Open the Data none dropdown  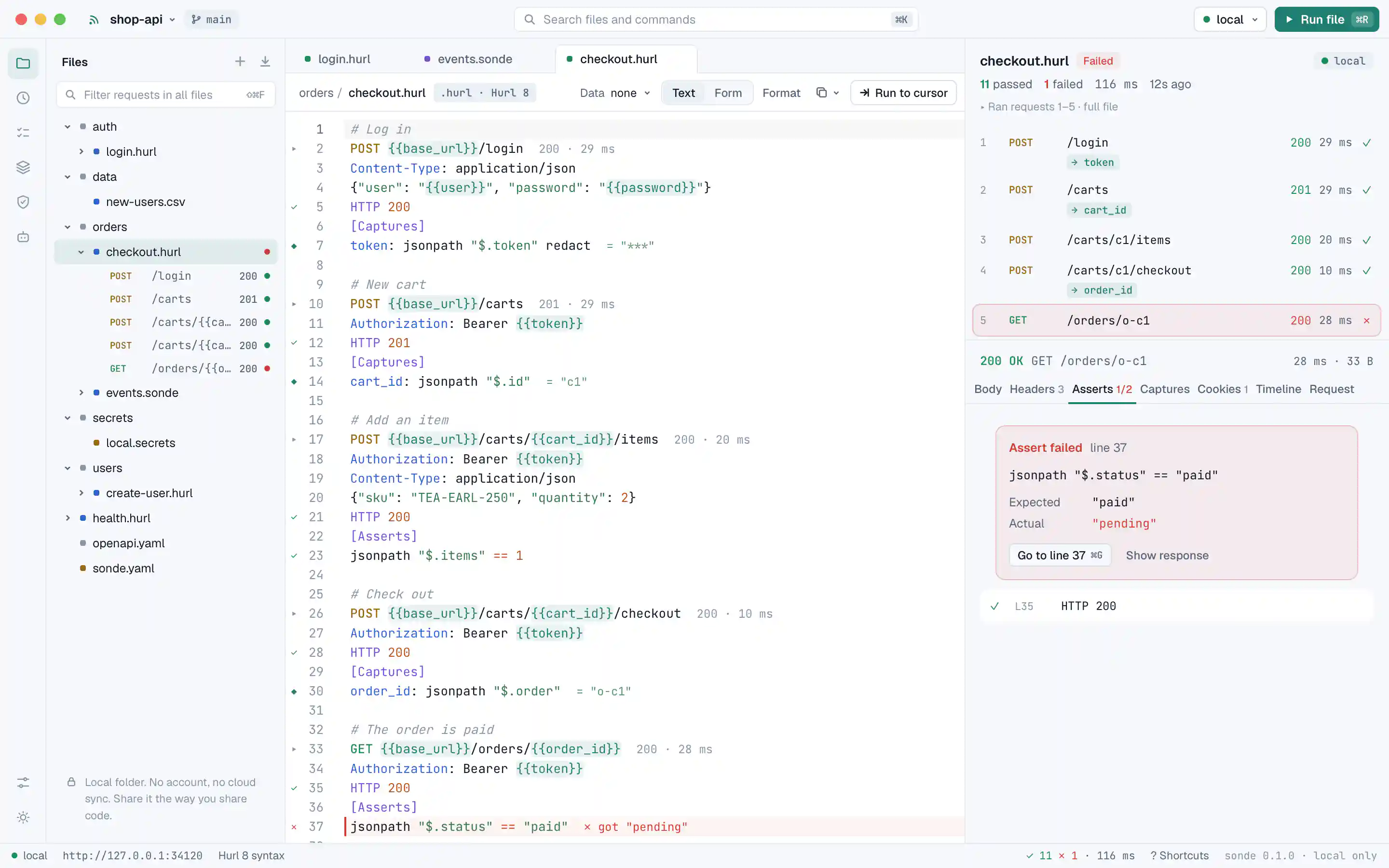tap(615, 93)
